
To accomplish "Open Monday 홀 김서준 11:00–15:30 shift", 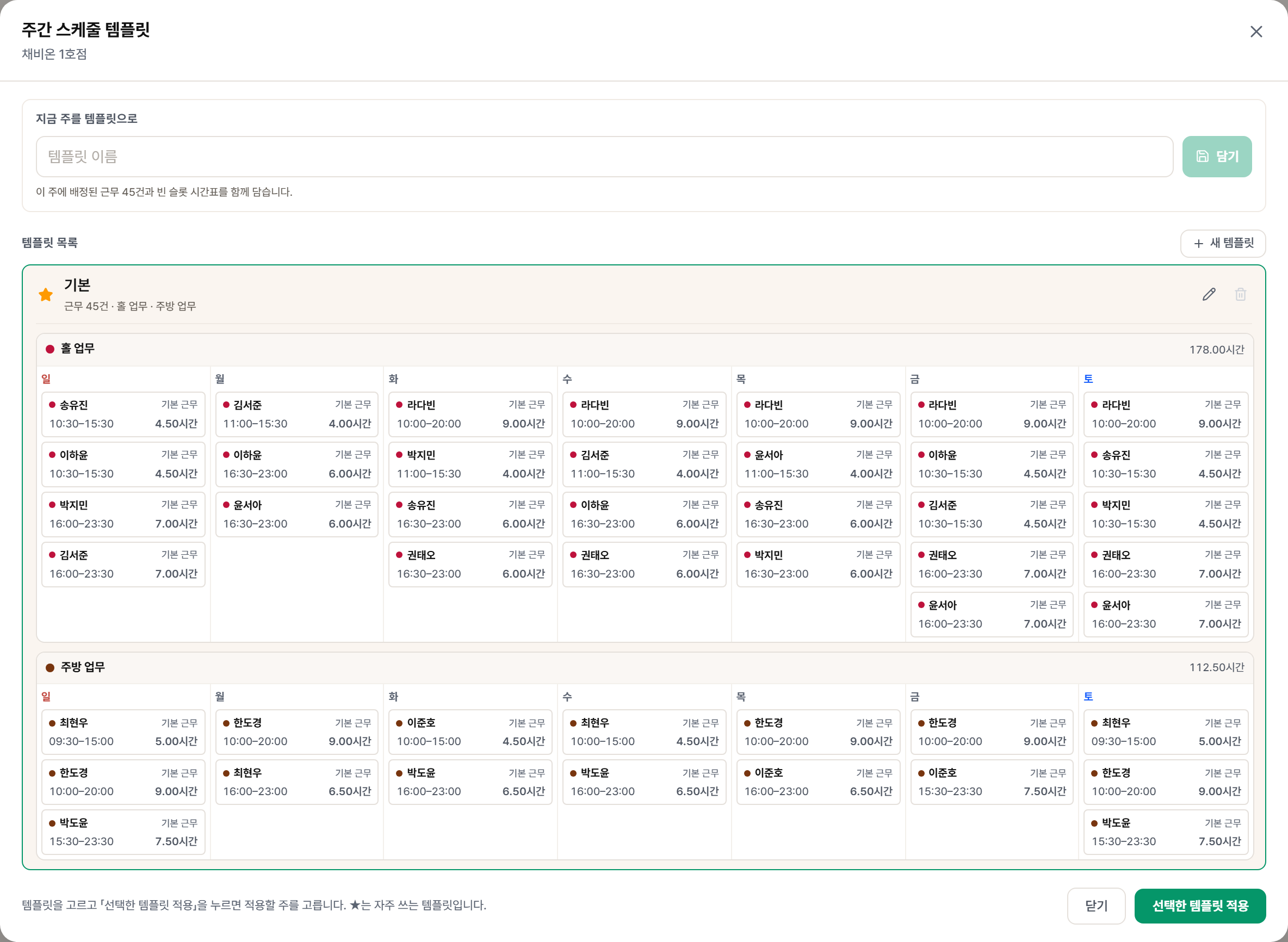I will pos(297,414).
